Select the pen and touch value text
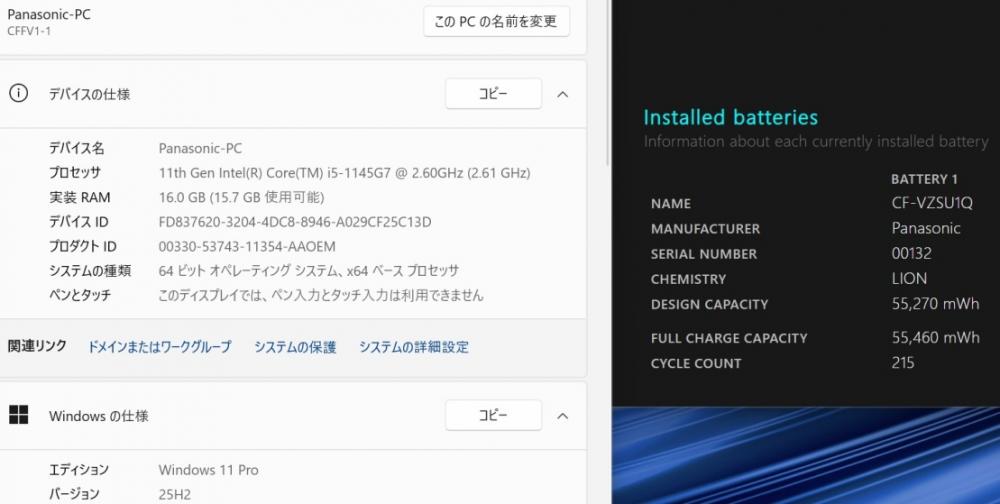This screenshot has height=504, width=1000. pyautogui.click(x=321, y=295)
